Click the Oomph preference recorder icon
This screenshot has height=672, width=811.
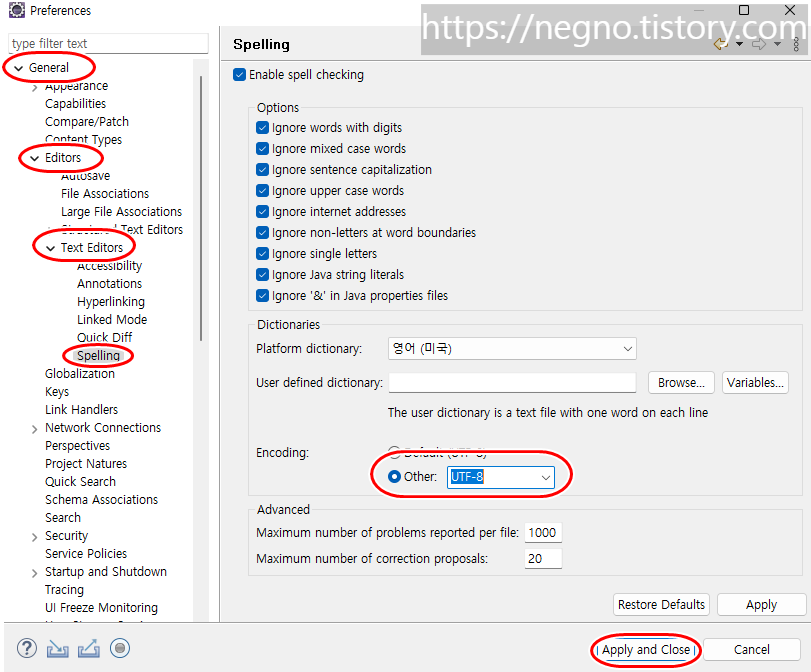pyautogui.click(x=119, y=648)
